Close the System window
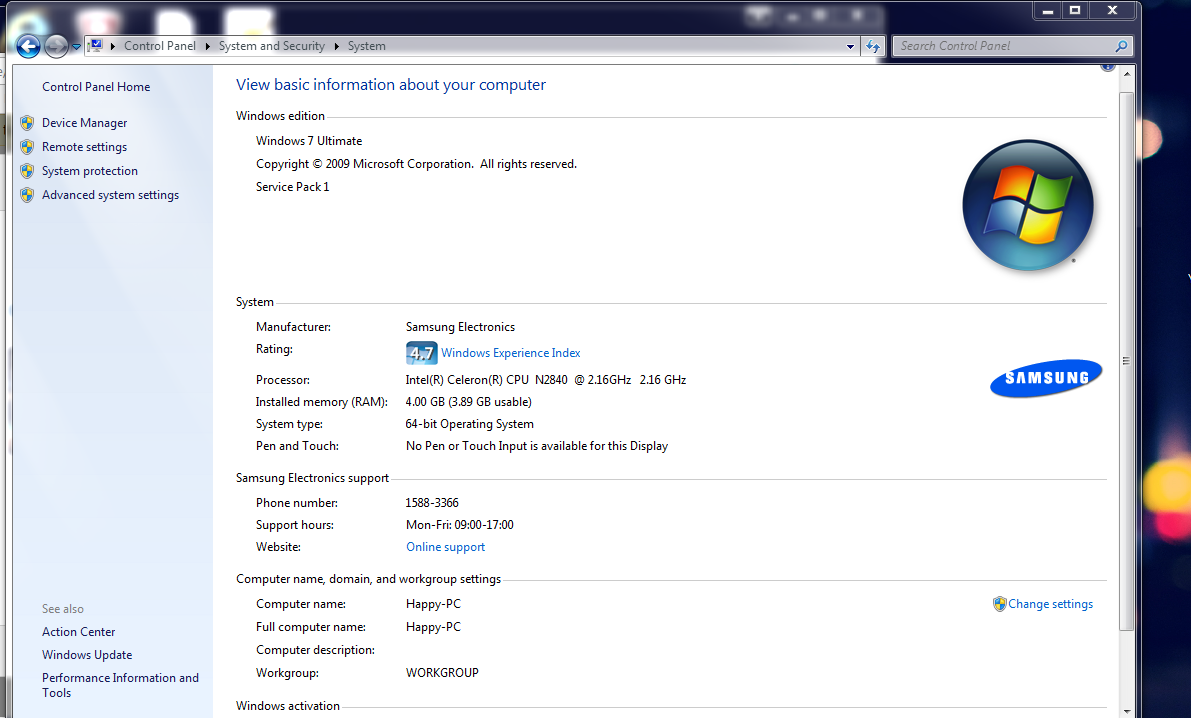The image size is (1191, 718). pyautogui.click(x=1113, y=11)
